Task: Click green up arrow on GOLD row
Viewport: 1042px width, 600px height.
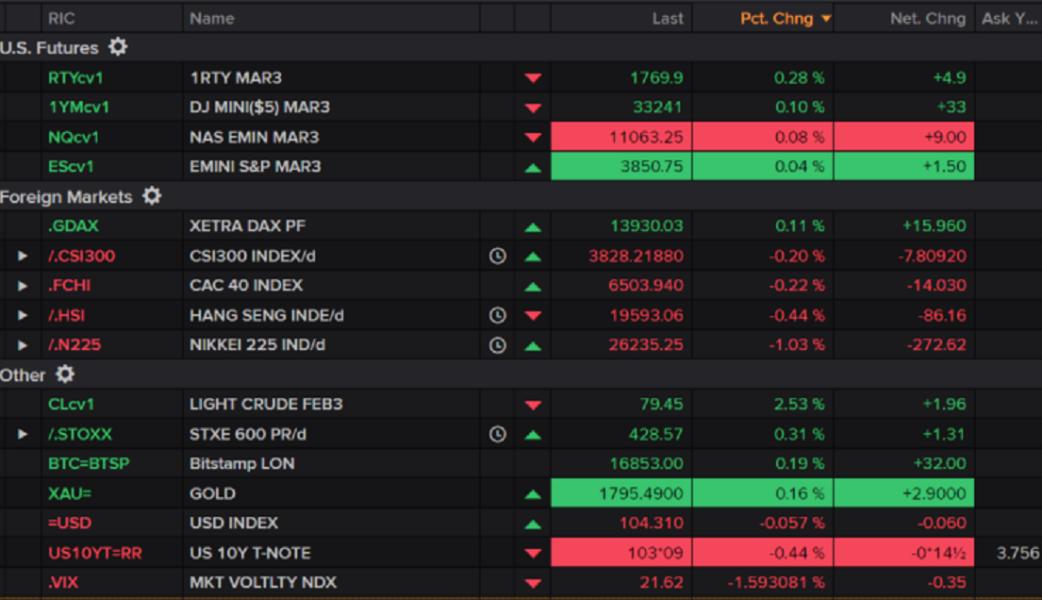Action: [532, 494]
